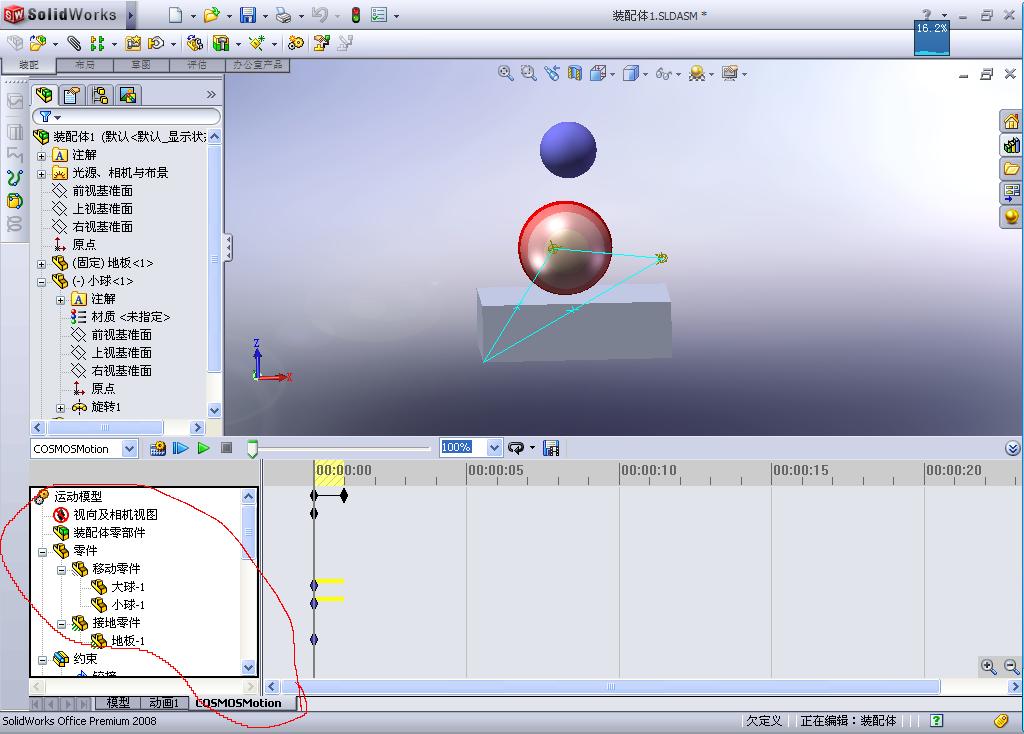Select 大球-1 in the motion tree

coord(128,586)
